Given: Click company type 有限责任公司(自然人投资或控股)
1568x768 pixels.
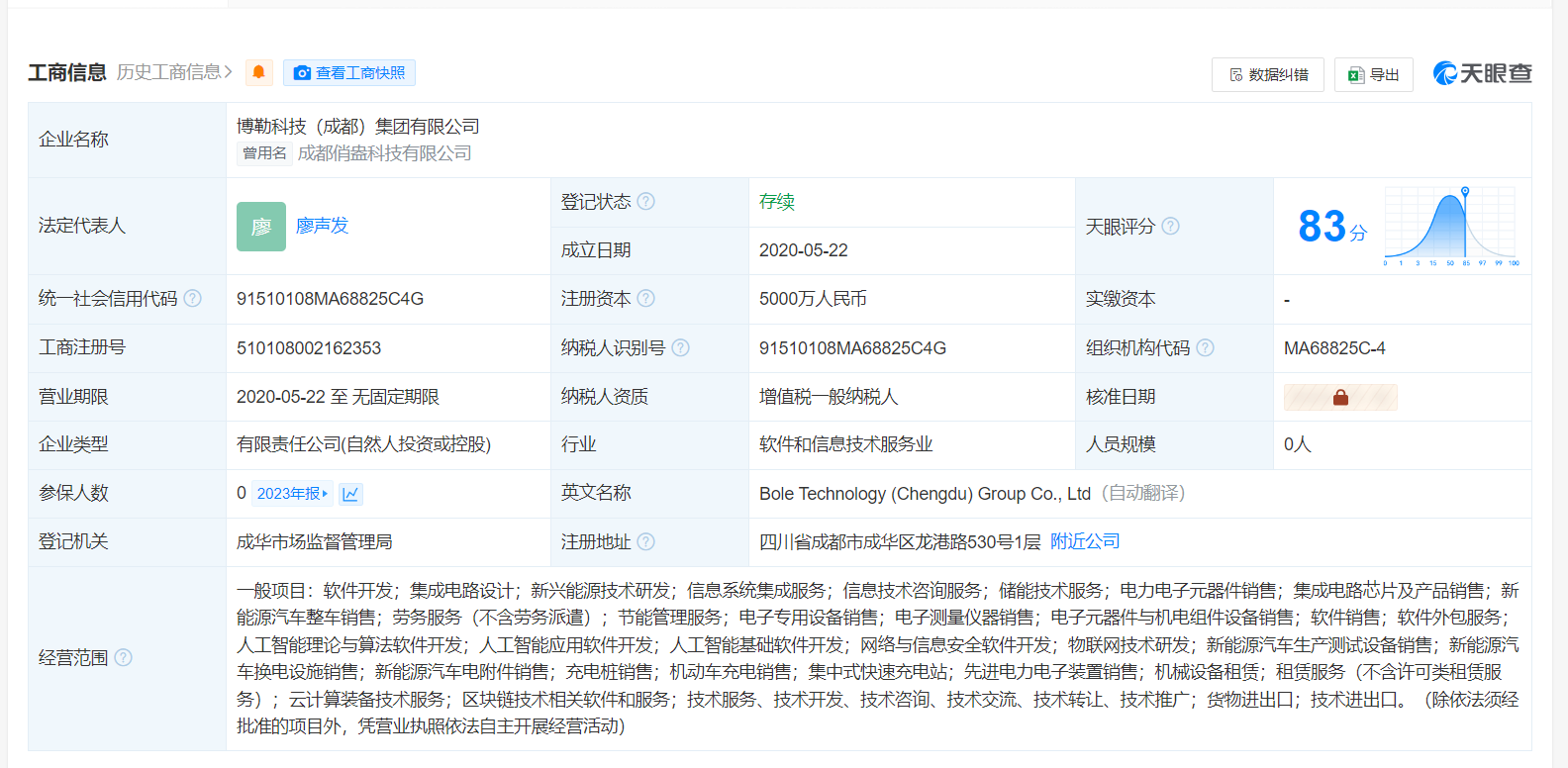Looking at the screenshot, I should pos(363,444).
